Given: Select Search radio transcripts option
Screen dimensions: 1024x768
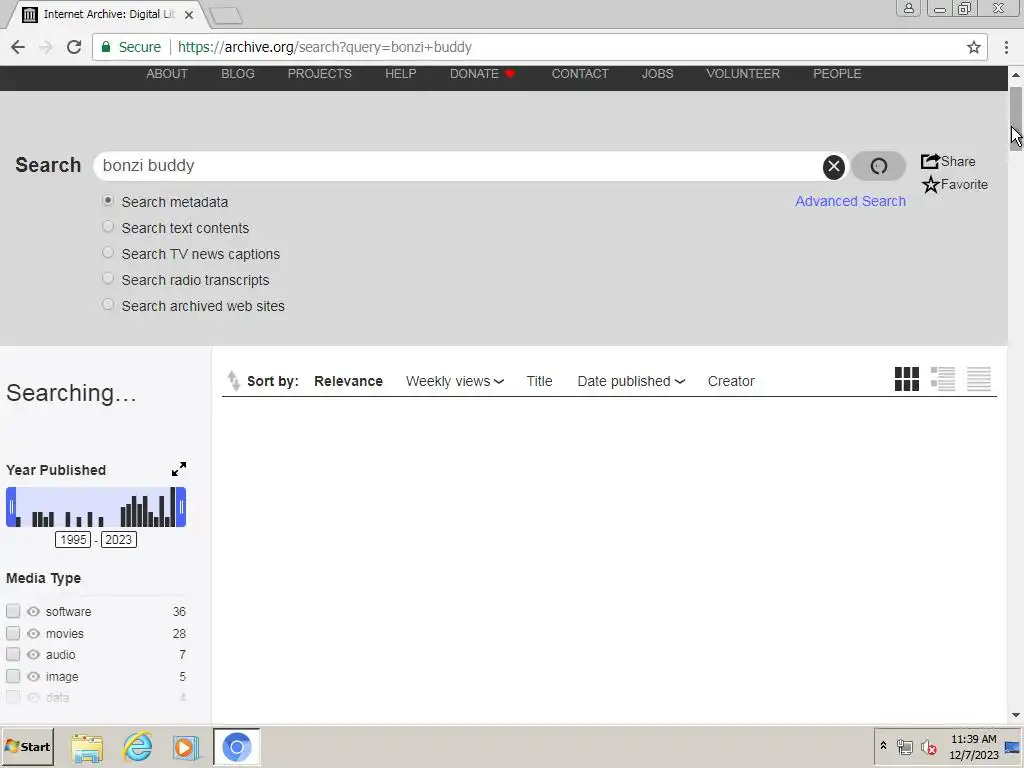Looking at the screenshot, I should [108, 279].
